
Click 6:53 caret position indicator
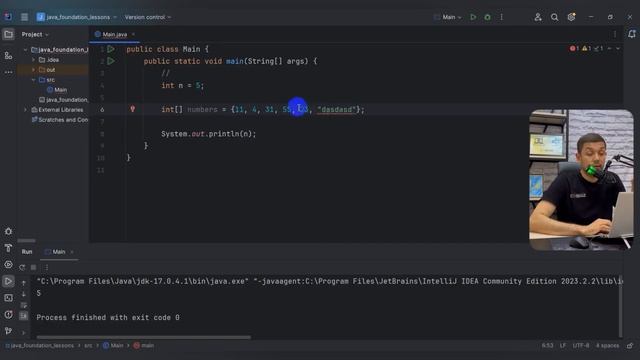(547, 346)
